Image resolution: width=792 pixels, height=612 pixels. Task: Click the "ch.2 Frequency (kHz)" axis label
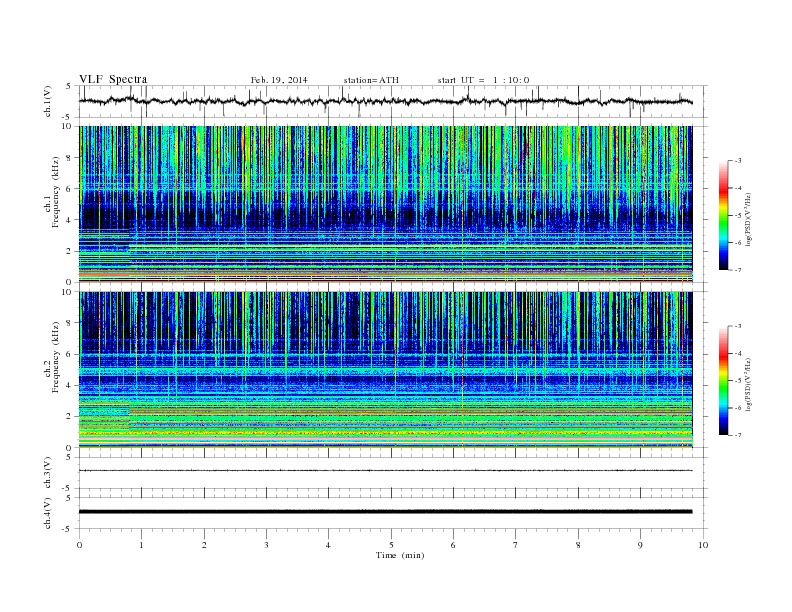click(x=52, y=356)
